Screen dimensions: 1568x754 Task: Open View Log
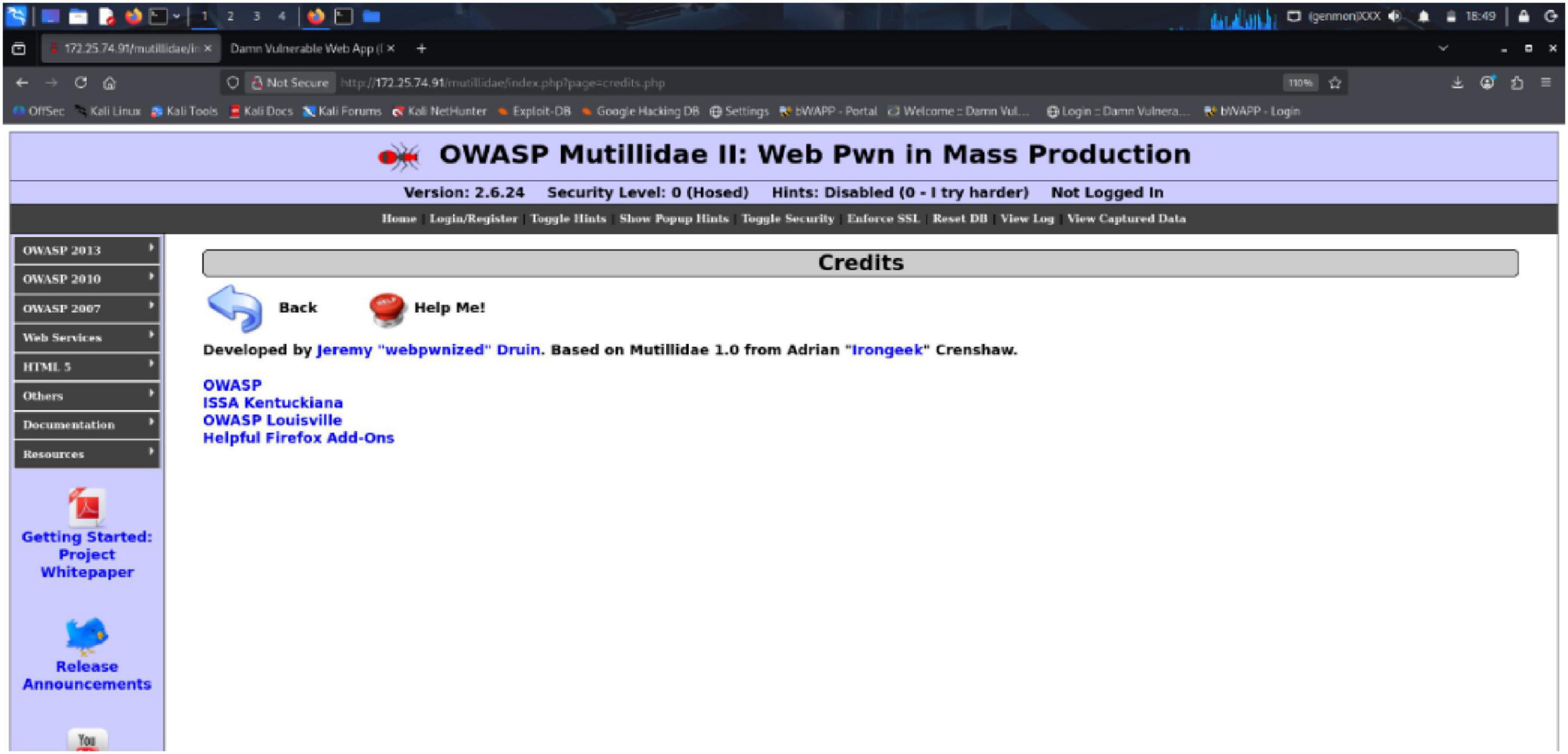[x=1027, y=219]
